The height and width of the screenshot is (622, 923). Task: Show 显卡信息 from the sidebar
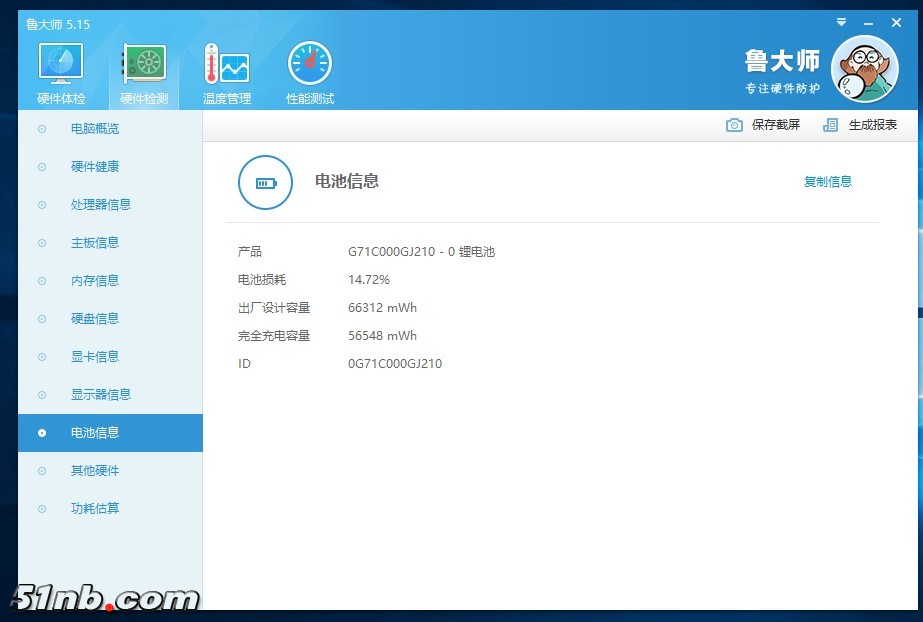[x=95, y=357]
